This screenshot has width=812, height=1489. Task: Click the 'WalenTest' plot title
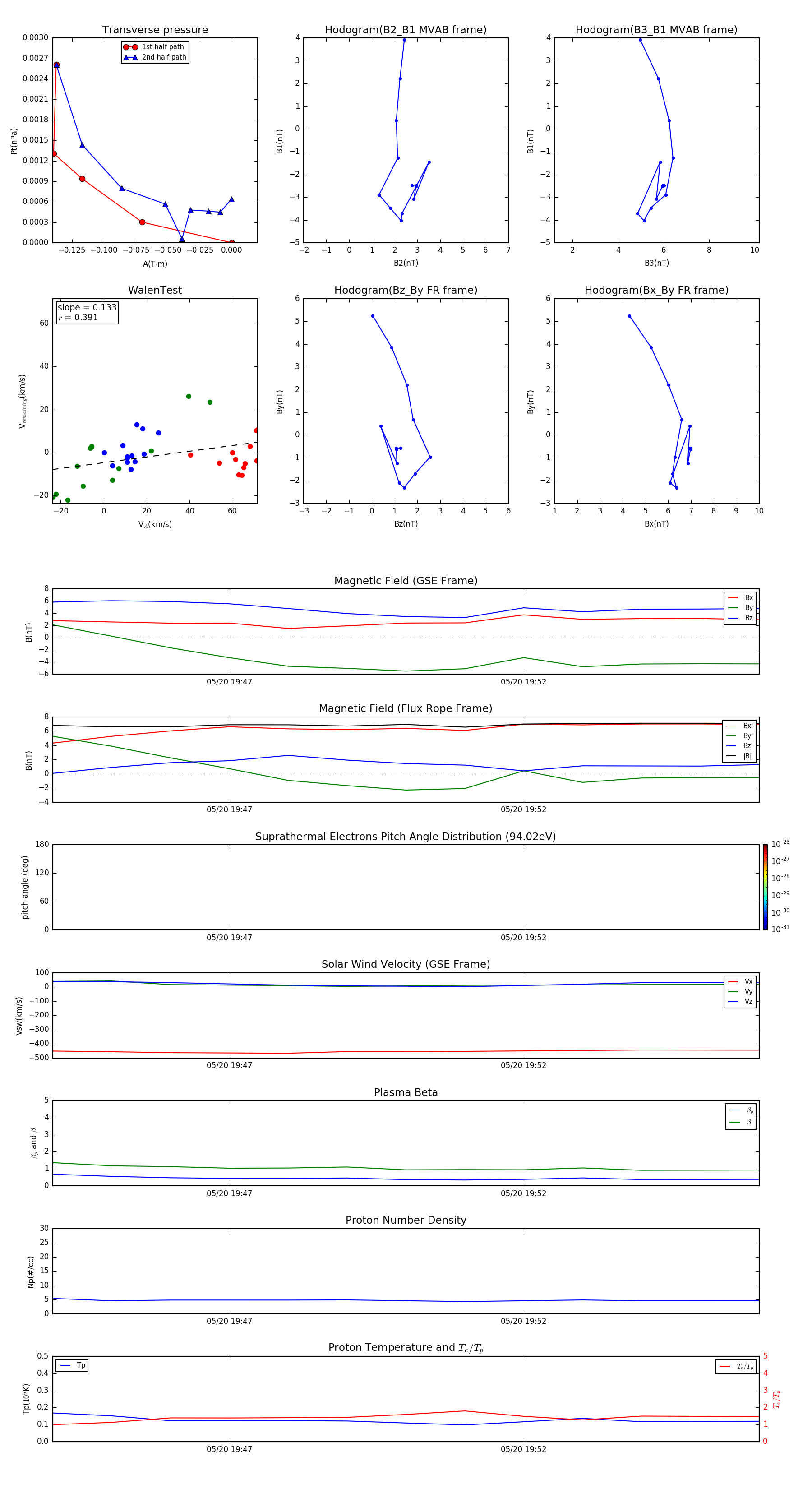[155, 290]
